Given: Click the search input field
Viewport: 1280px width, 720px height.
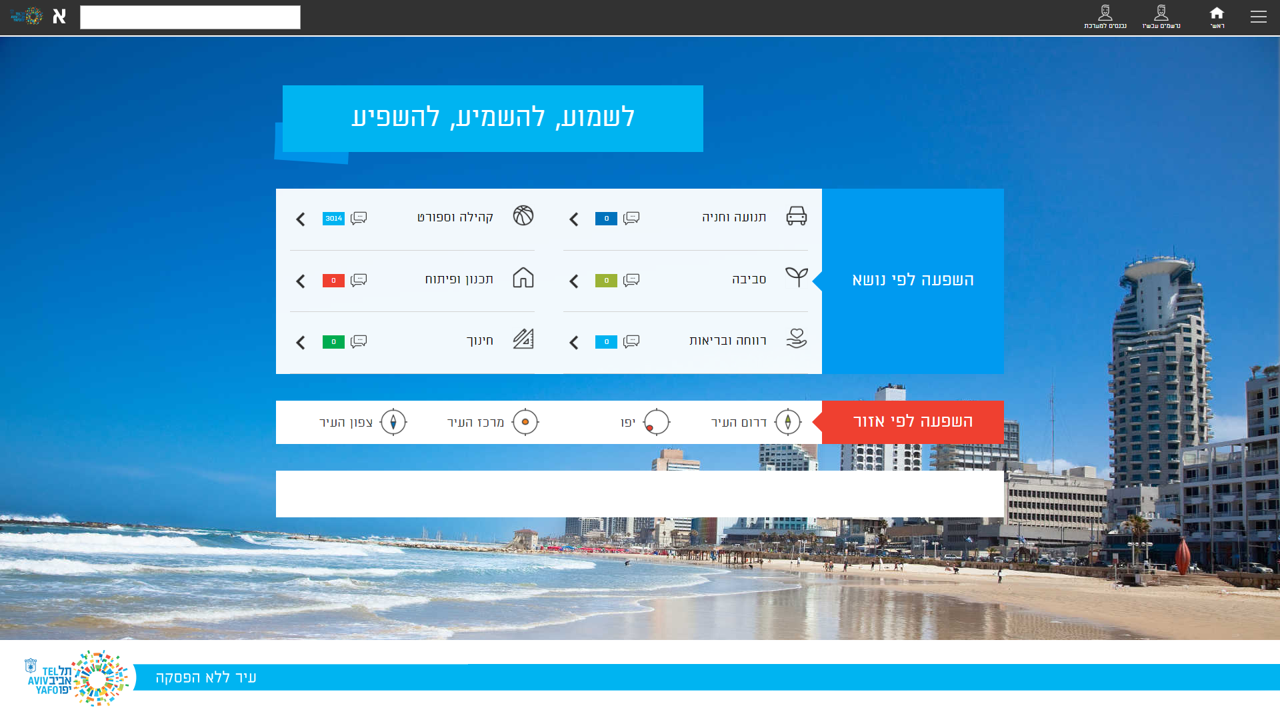Looking at the screenshot, I should (x=190, y=17).
